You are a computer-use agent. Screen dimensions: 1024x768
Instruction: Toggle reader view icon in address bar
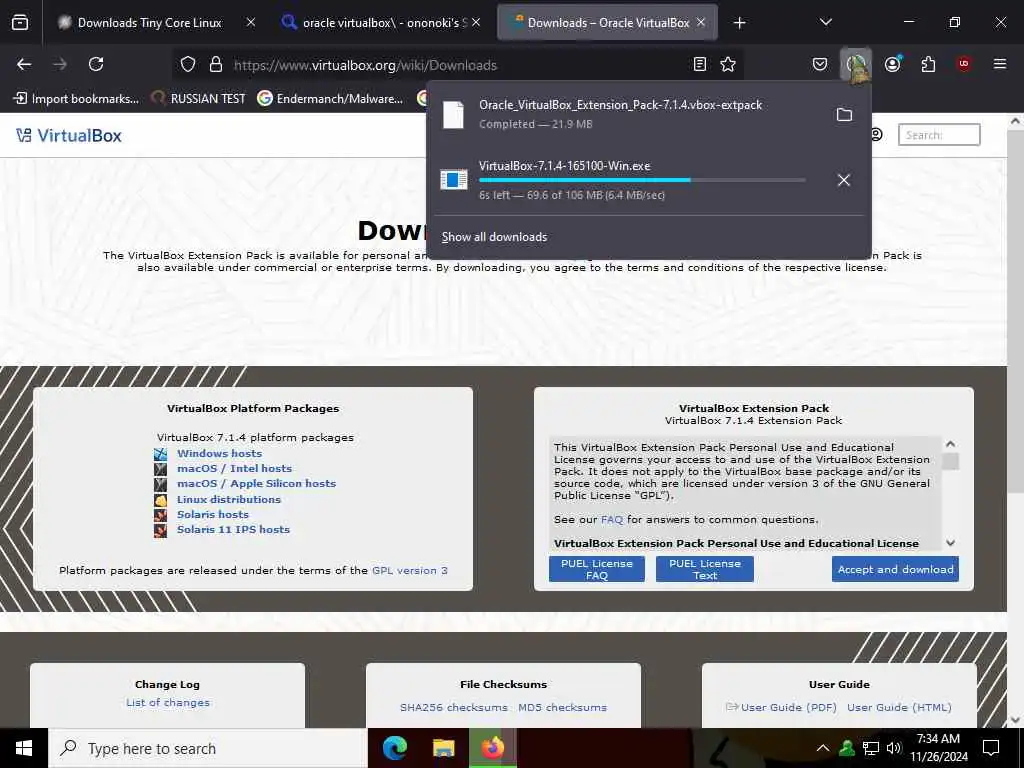coord(699,64)
